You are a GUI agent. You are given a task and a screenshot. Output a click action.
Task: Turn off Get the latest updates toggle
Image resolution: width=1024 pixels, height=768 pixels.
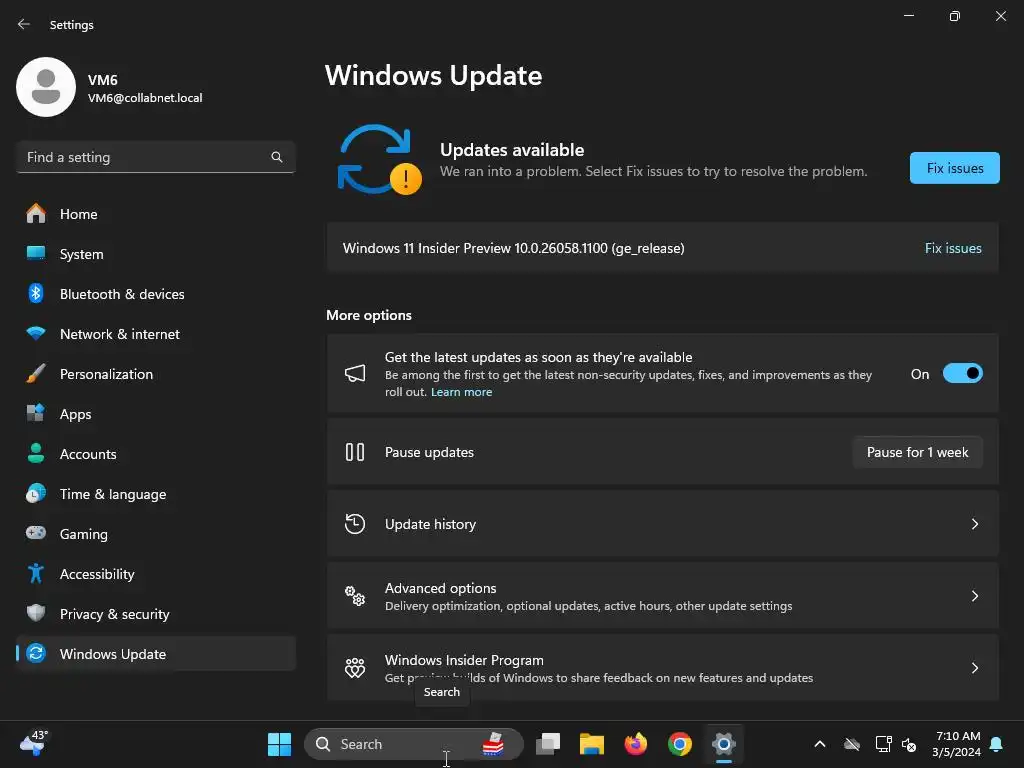pos(963,374)
